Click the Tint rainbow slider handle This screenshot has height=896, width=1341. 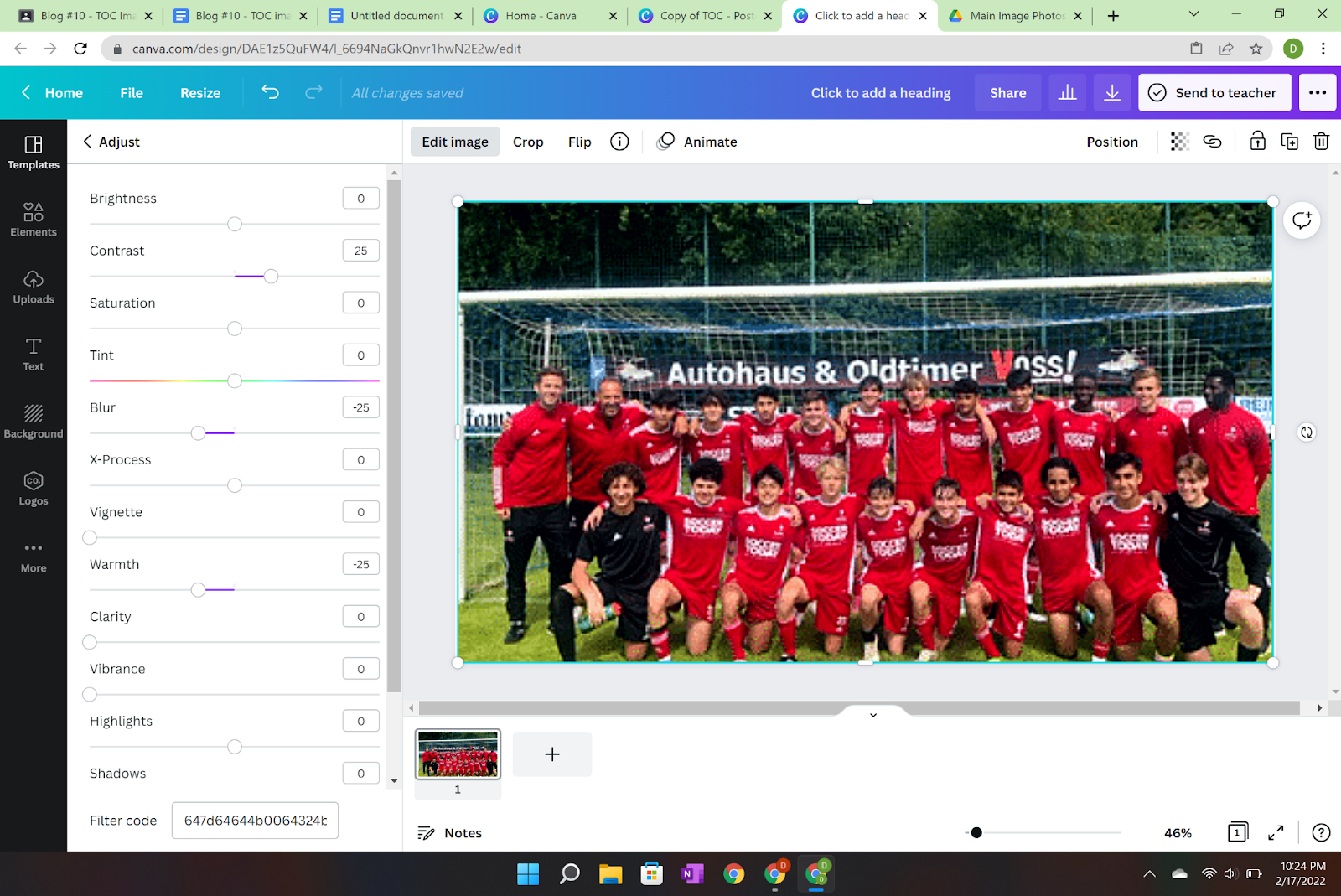click(235, 381)
